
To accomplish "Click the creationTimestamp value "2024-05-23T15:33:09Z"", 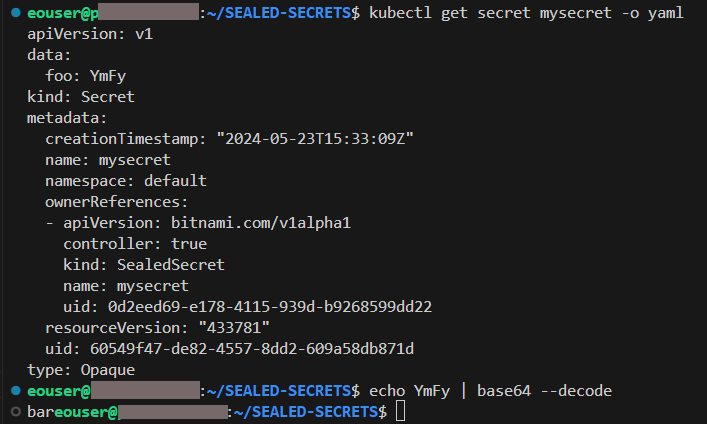I will tap(315, 138).
